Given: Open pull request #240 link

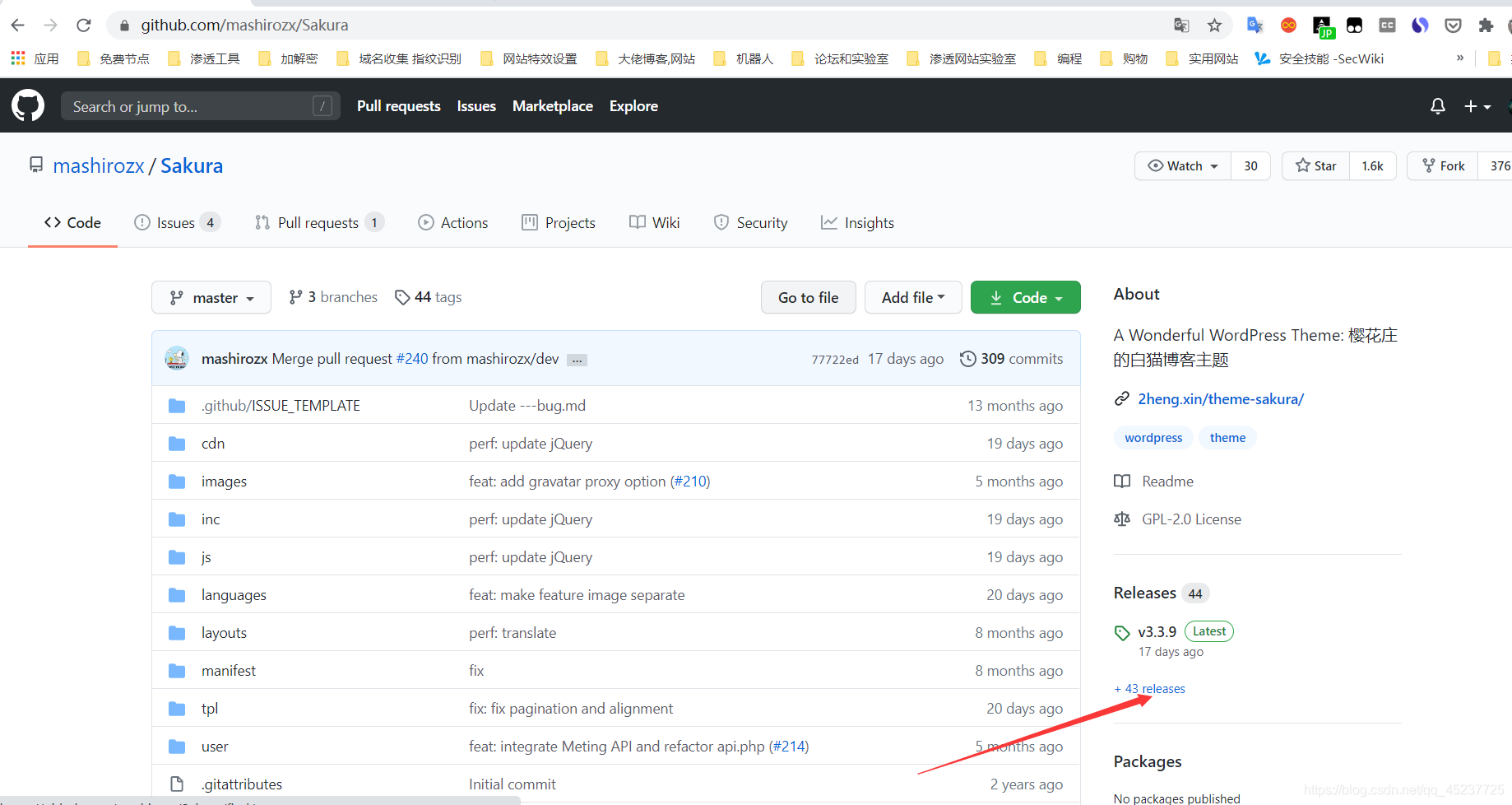Looking at the screenshot, I should 412,358.
